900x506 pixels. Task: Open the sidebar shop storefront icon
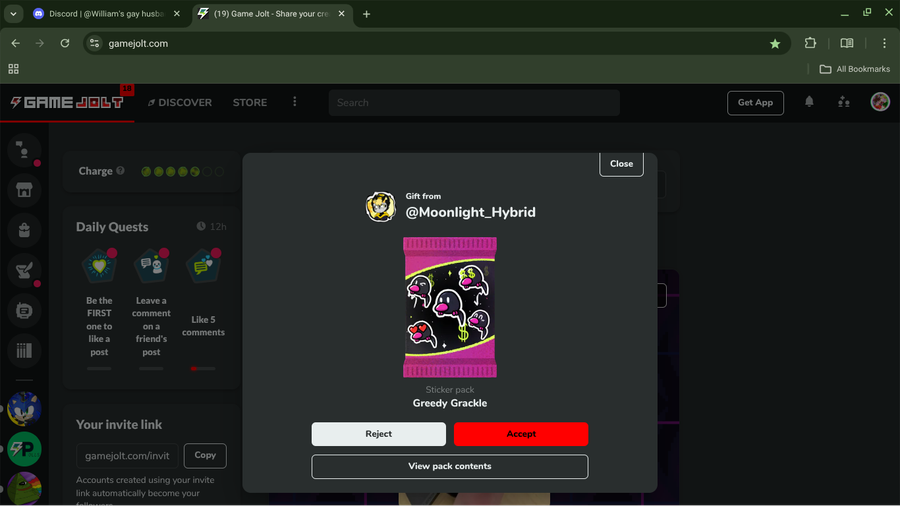[24, 190]
